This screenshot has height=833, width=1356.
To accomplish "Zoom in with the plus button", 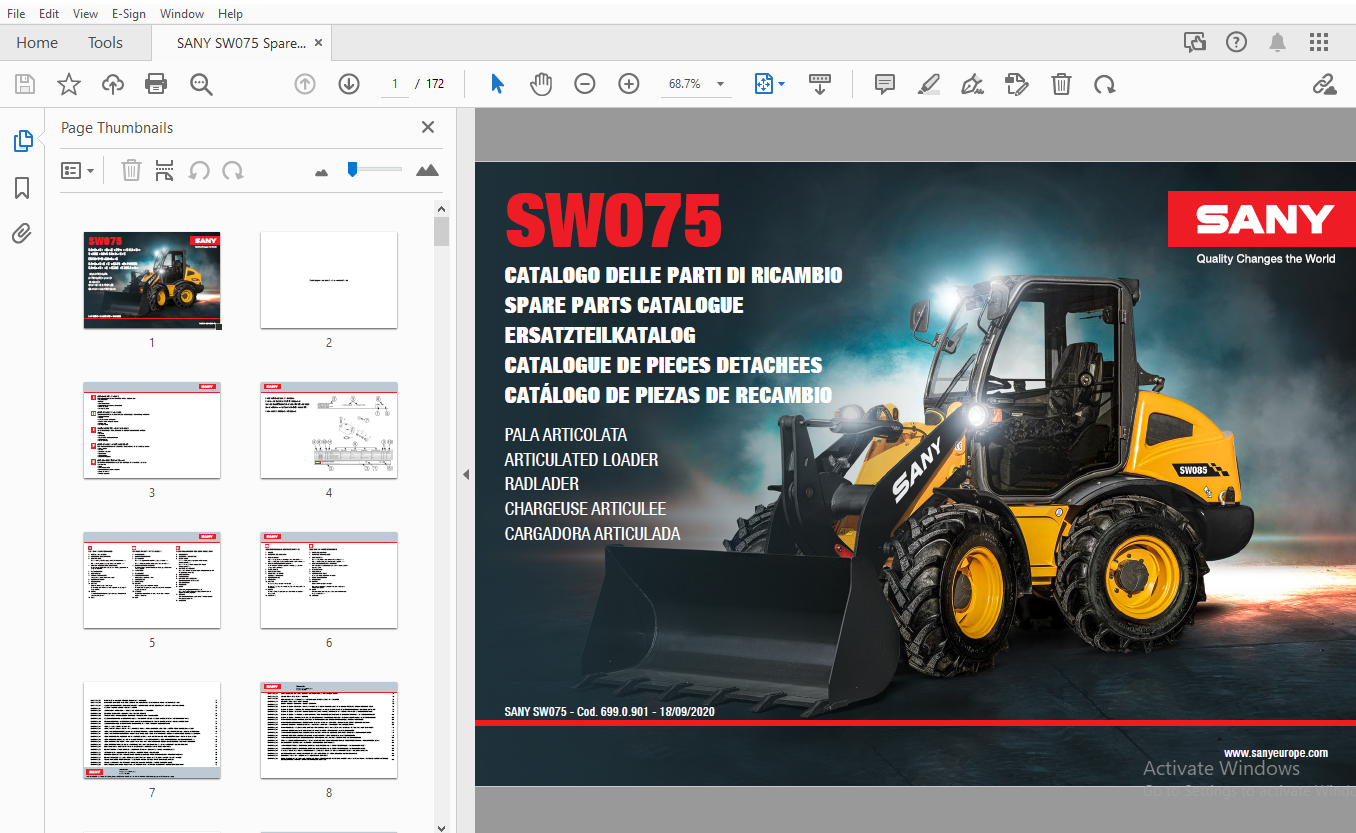I will [x=629, y=84].
